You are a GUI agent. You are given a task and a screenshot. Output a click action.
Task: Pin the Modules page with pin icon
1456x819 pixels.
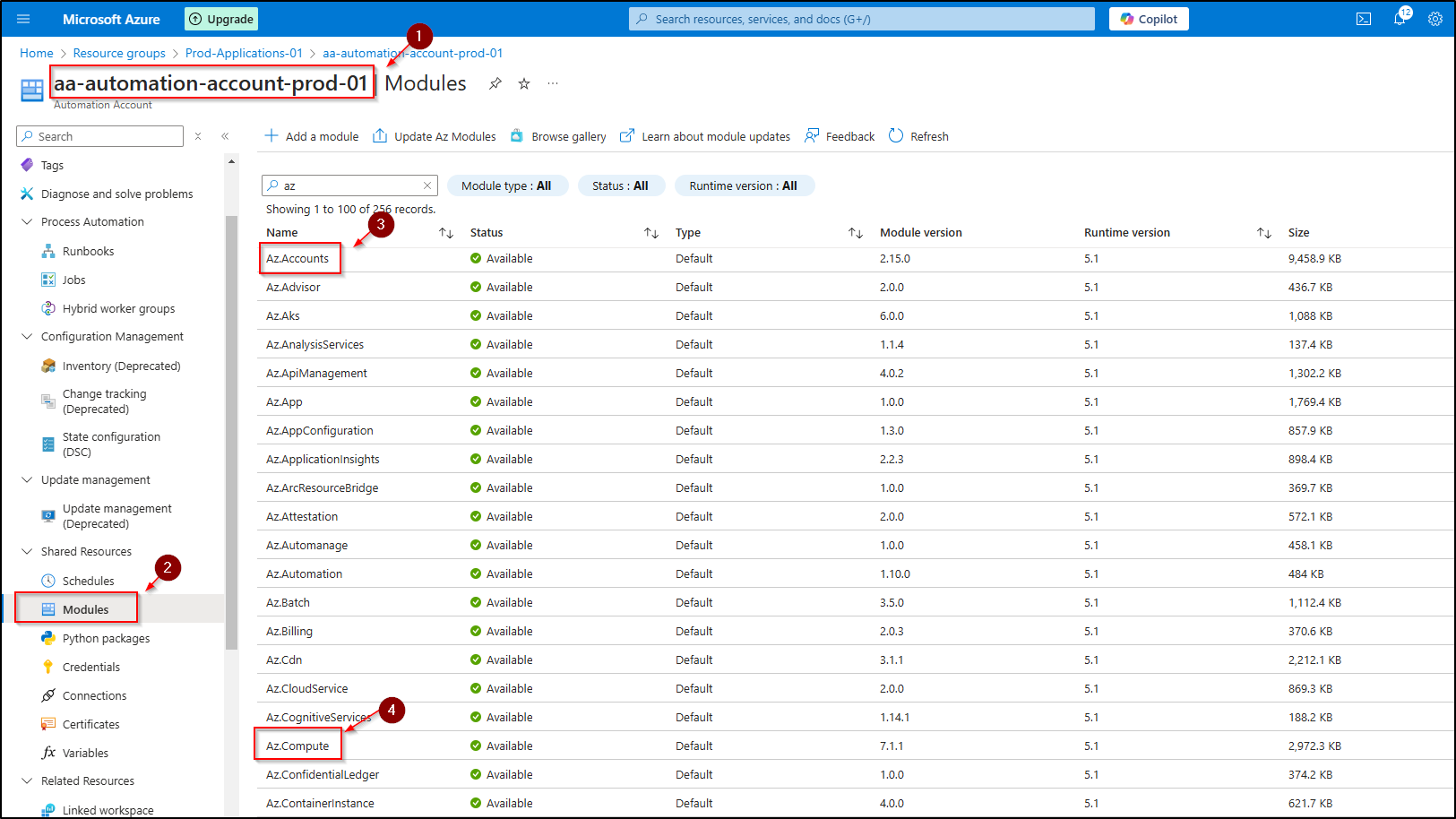(x=495, y=83)
